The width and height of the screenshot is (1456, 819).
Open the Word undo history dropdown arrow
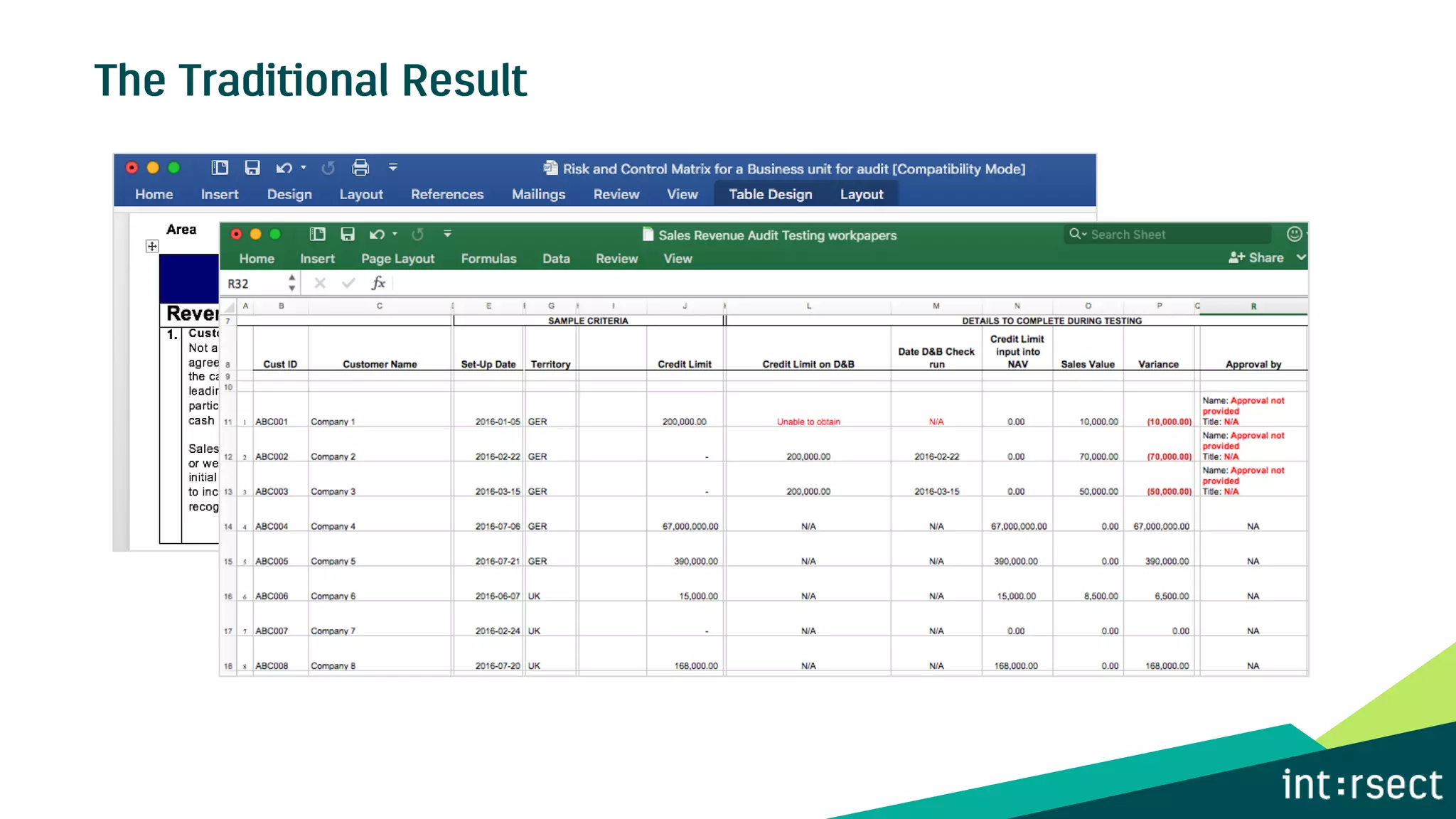click(304, 168)
